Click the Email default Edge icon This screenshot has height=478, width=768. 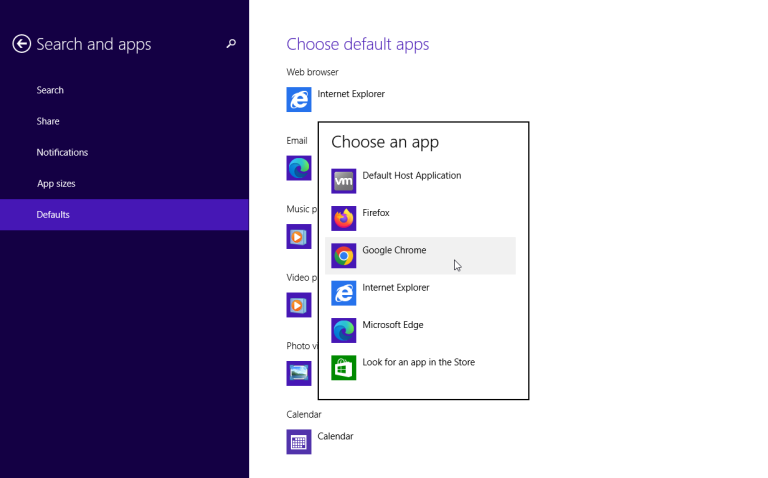click(x=299, y=168)
